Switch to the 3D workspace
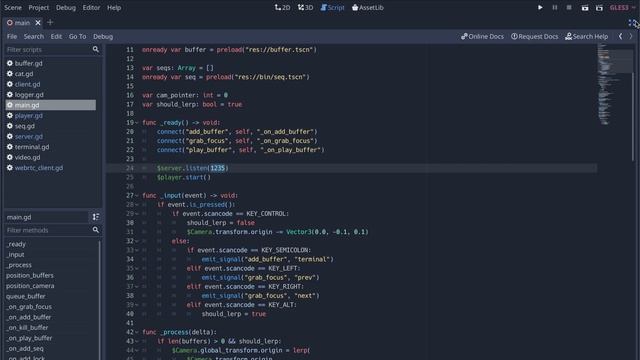640x360 pixels. (305, 7)
